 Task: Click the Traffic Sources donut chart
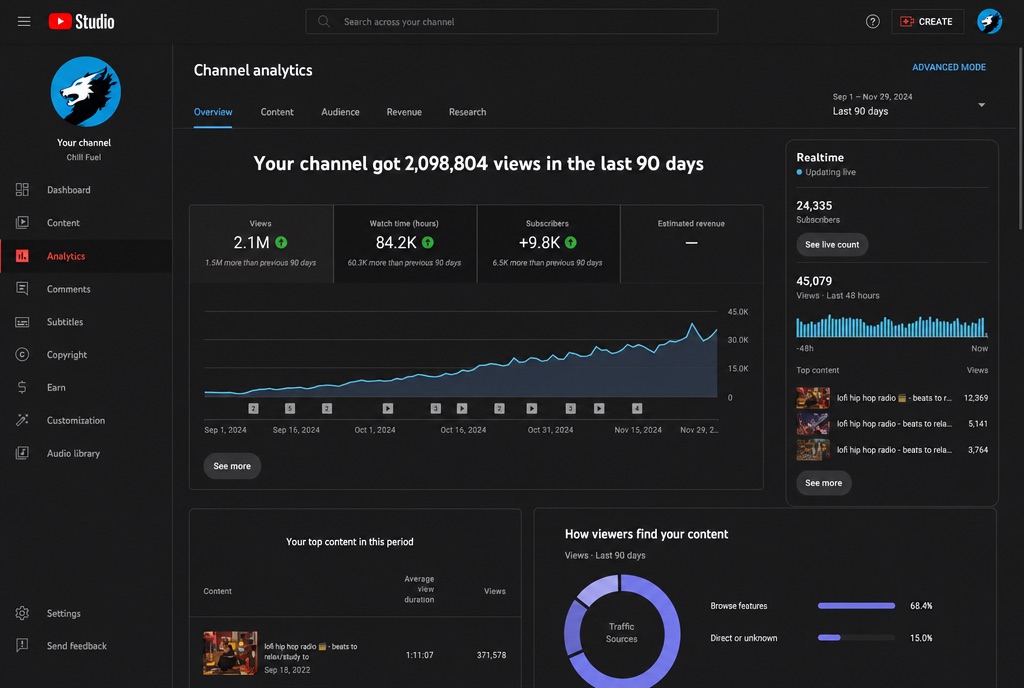(622, 632)
